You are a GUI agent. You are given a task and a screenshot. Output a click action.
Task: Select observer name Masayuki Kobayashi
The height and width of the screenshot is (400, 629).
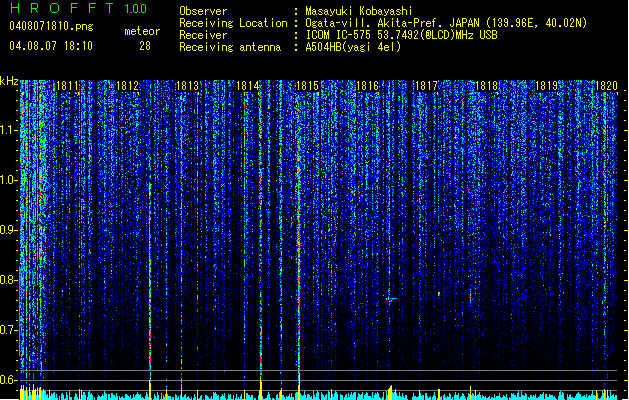359,11
